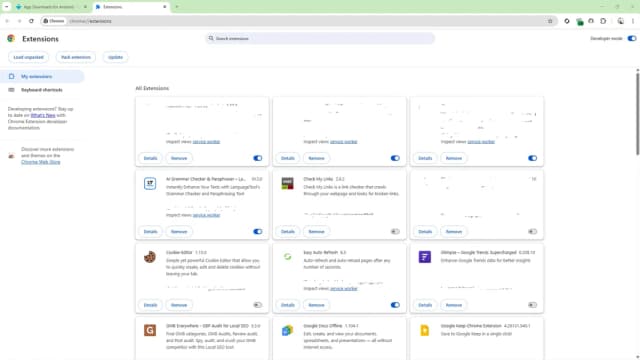Screen dimensions: 640x360
Task: Click the Keyboard shortcuts keyboard icon
Action: pos(11,90)
